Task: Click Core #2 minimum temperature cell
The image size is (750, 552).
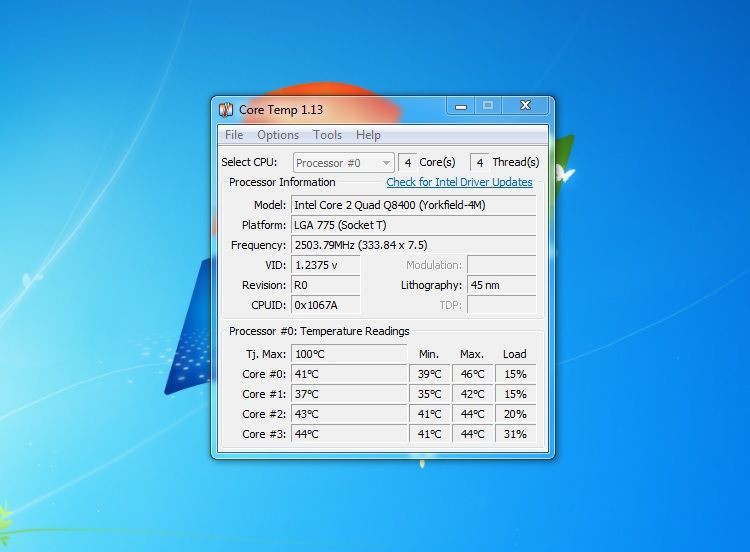Action: (430, 415)
